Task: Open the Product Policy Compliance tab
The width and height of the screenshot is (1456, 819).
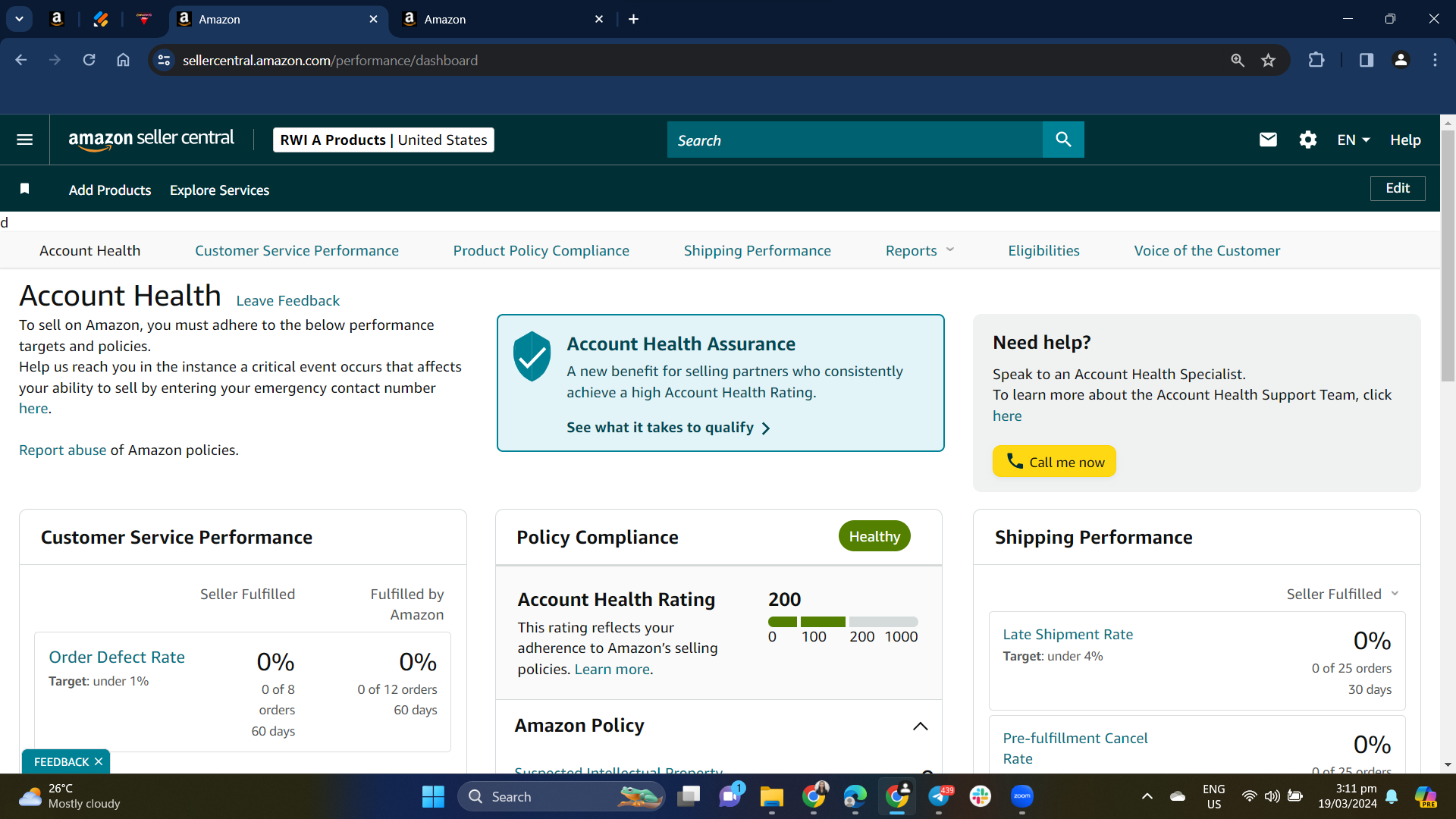Action: click(541, 250)
